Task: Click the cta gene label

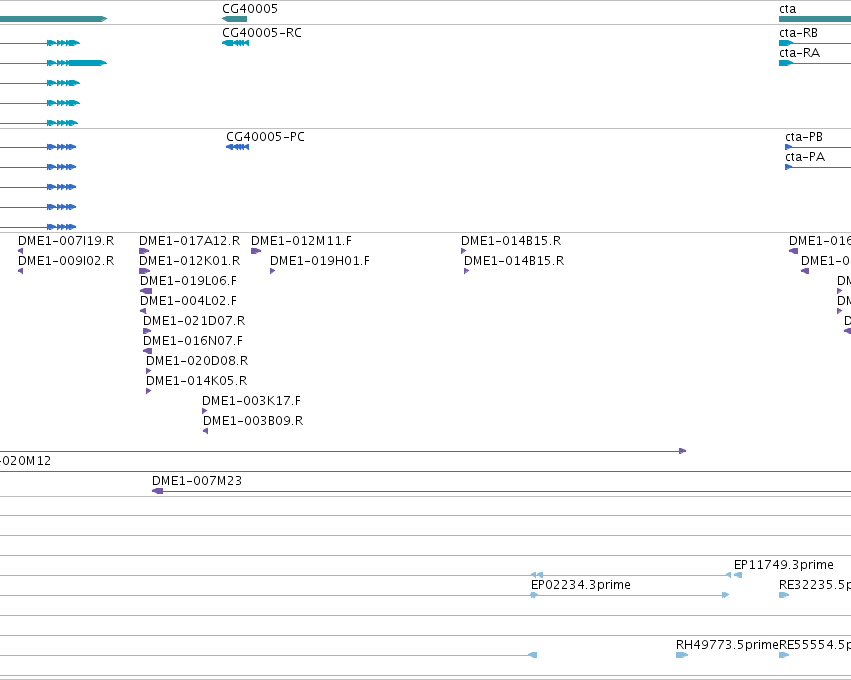Action: (x=788, y=9)
